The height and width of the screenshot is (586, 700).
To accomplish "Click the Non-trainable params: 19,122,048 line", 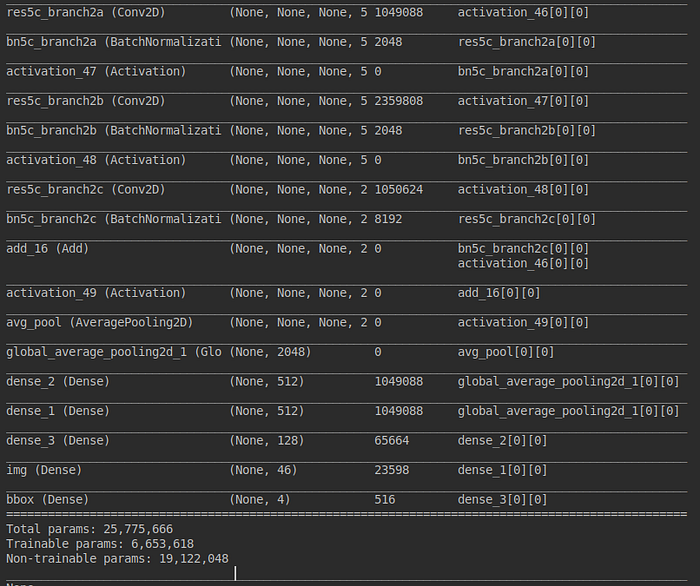I will (x=117, y=559).
